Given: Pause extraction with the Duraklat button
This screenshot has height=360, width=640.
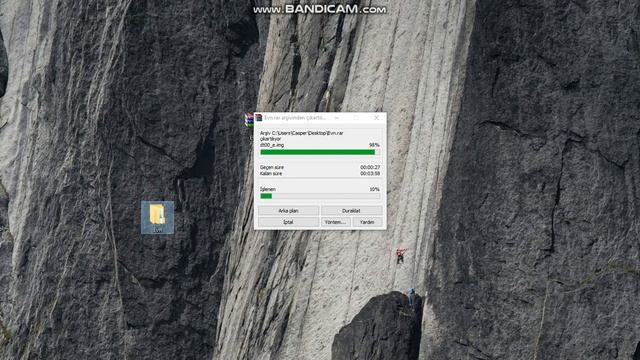Looking at the screenshot, I should click(351, 211).
